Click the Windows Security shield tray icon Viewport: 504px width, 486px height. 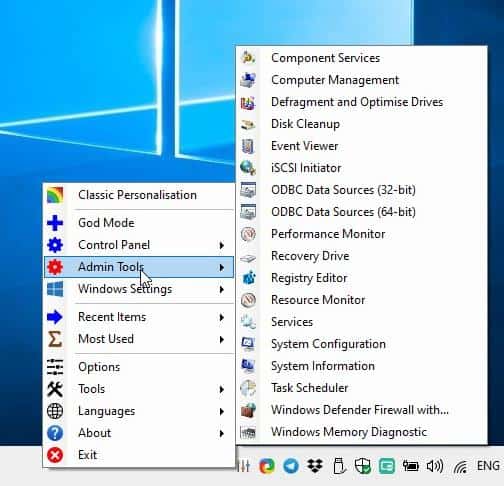pos(363,466)
